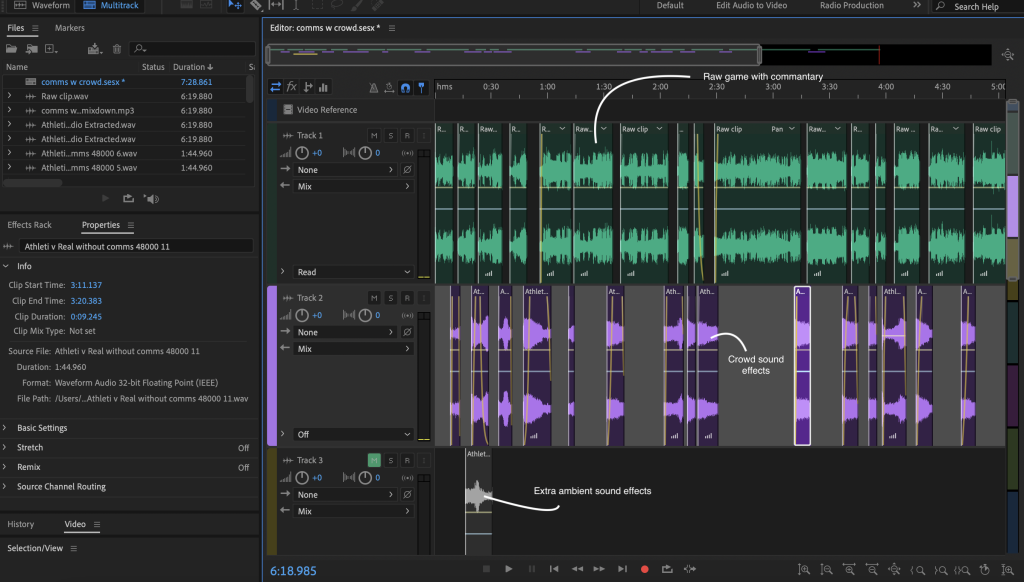
Task: Show the effects (fx) track controls
Action: pyautogui.click(x=291, y=88)
